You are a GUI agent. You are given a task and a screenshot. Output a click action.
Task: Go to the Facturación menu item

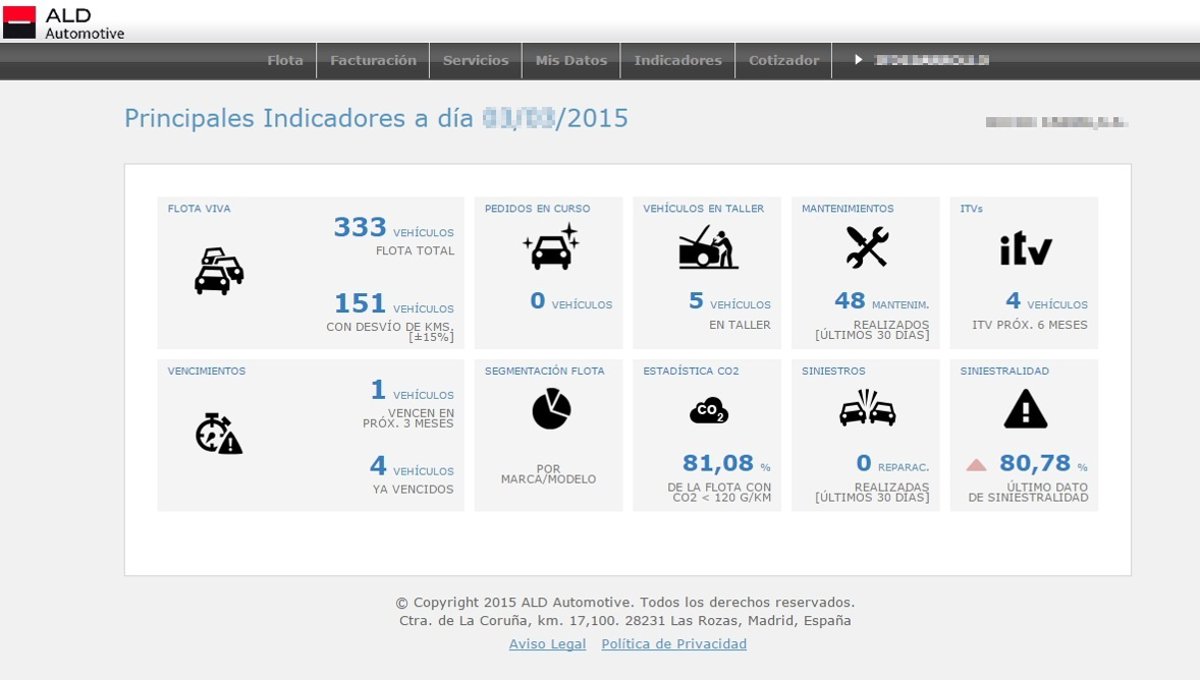(373, 60)
